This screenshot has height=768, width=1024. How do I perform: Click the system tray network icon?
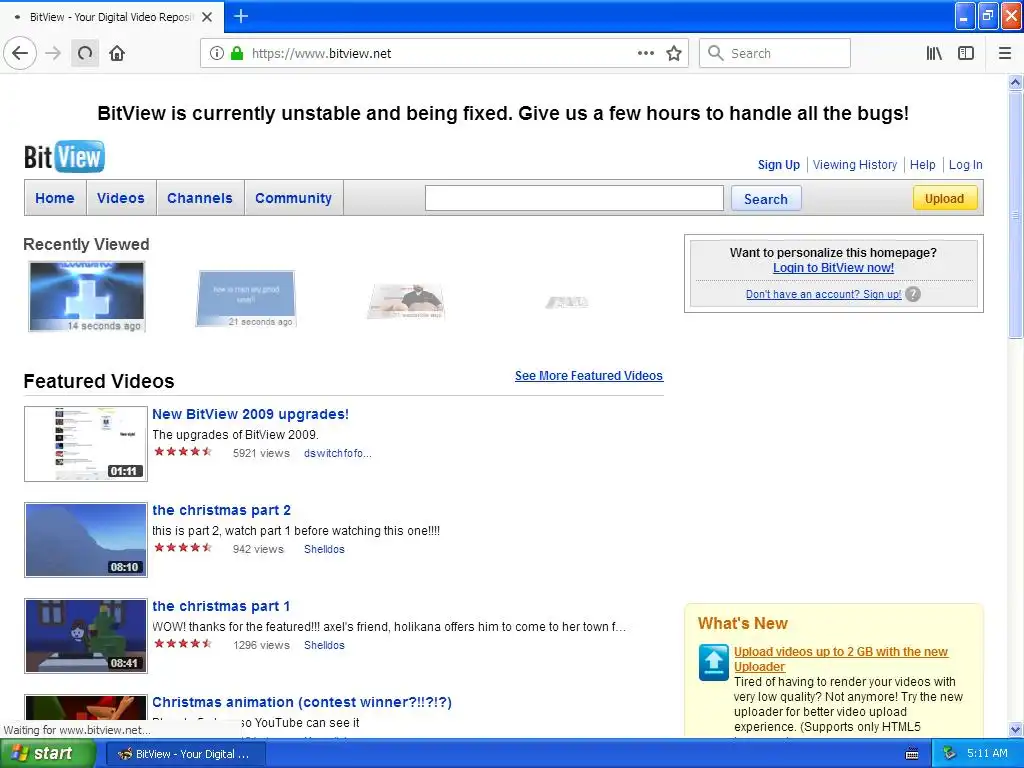click(x=950, y=754)
